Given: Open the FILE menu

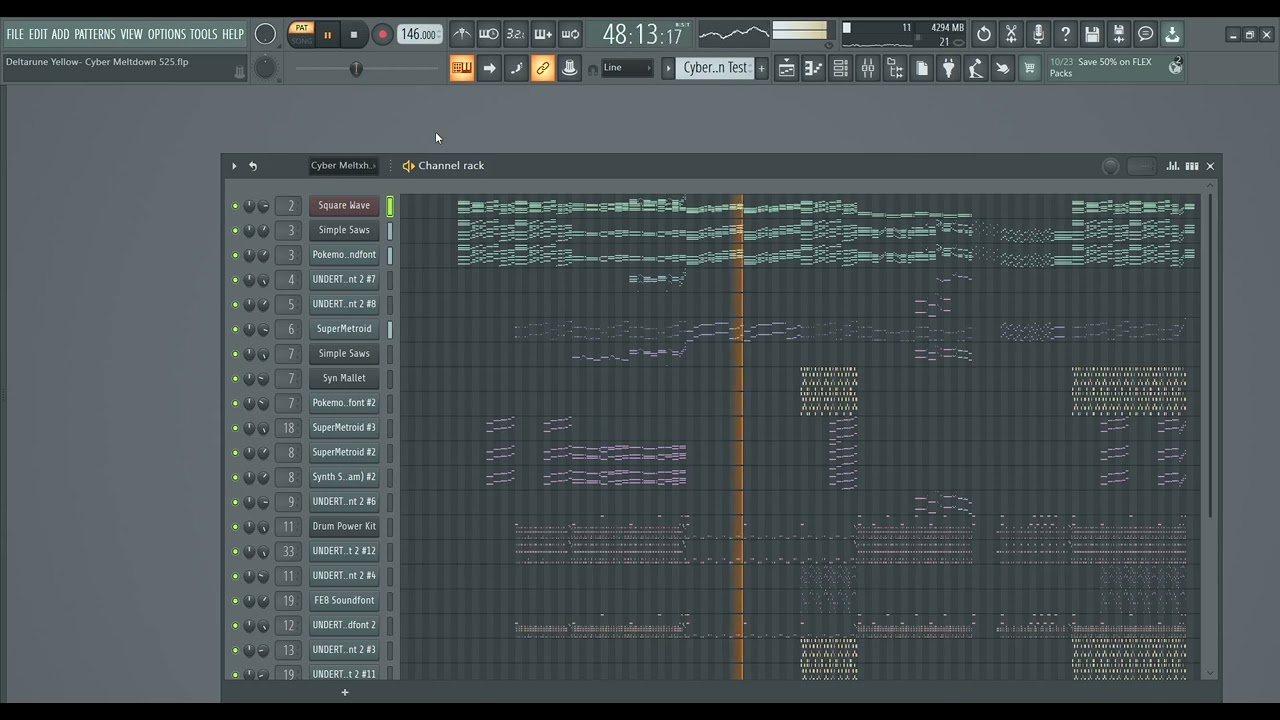Looking at the screenshot, I should (x=15, y=34).
